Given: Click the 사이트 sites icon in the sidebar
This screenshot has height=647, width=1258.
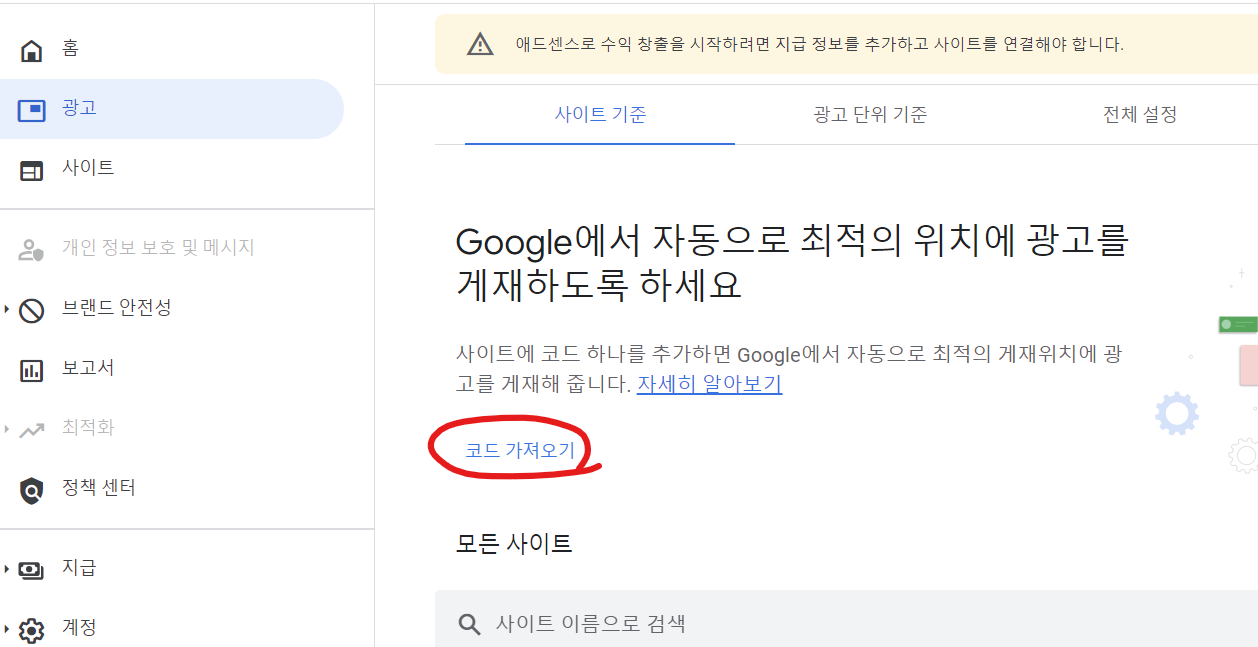Looking at the screenshot, I should pos(32,170).
